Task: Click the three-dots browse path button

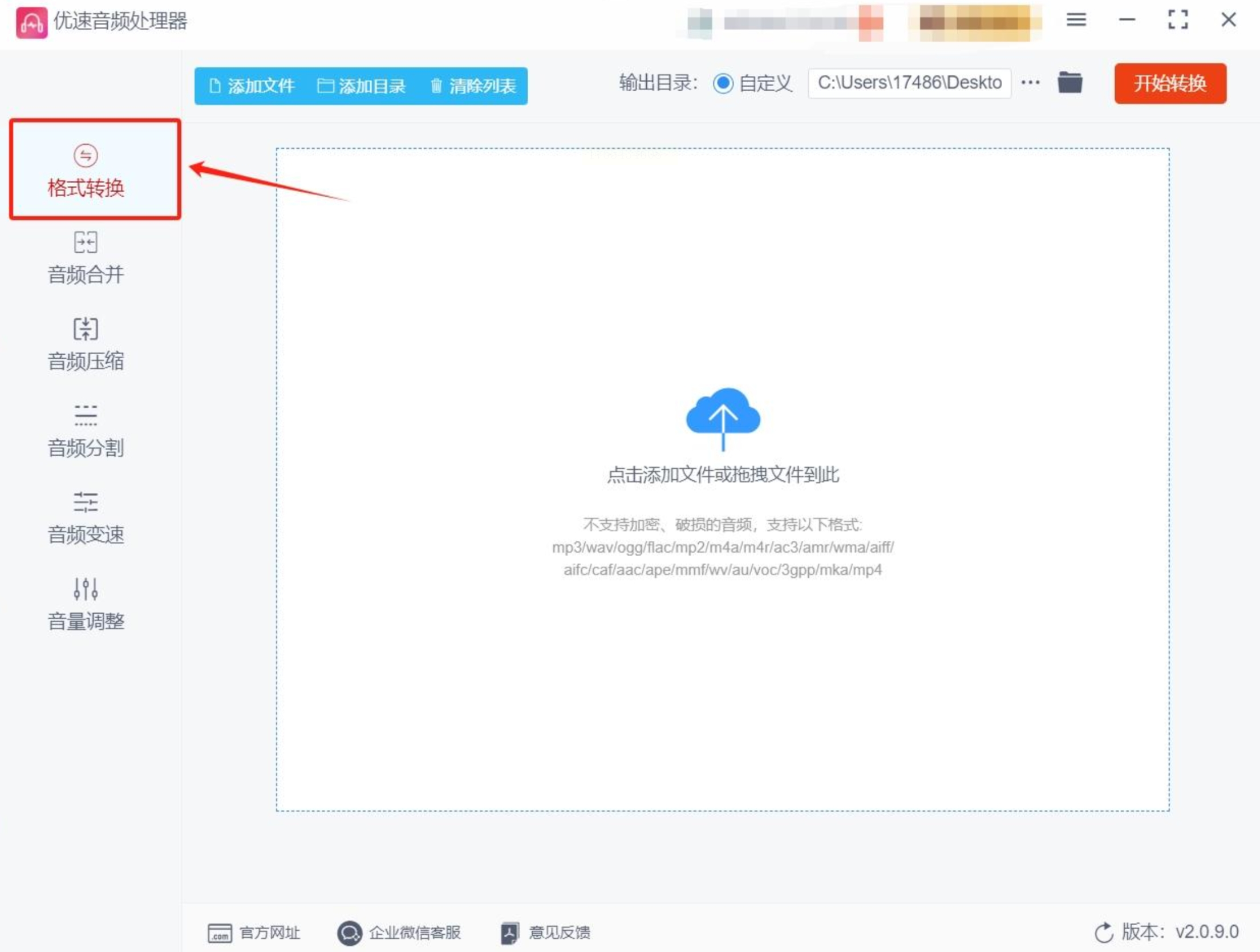Action: click(1030, 83)
